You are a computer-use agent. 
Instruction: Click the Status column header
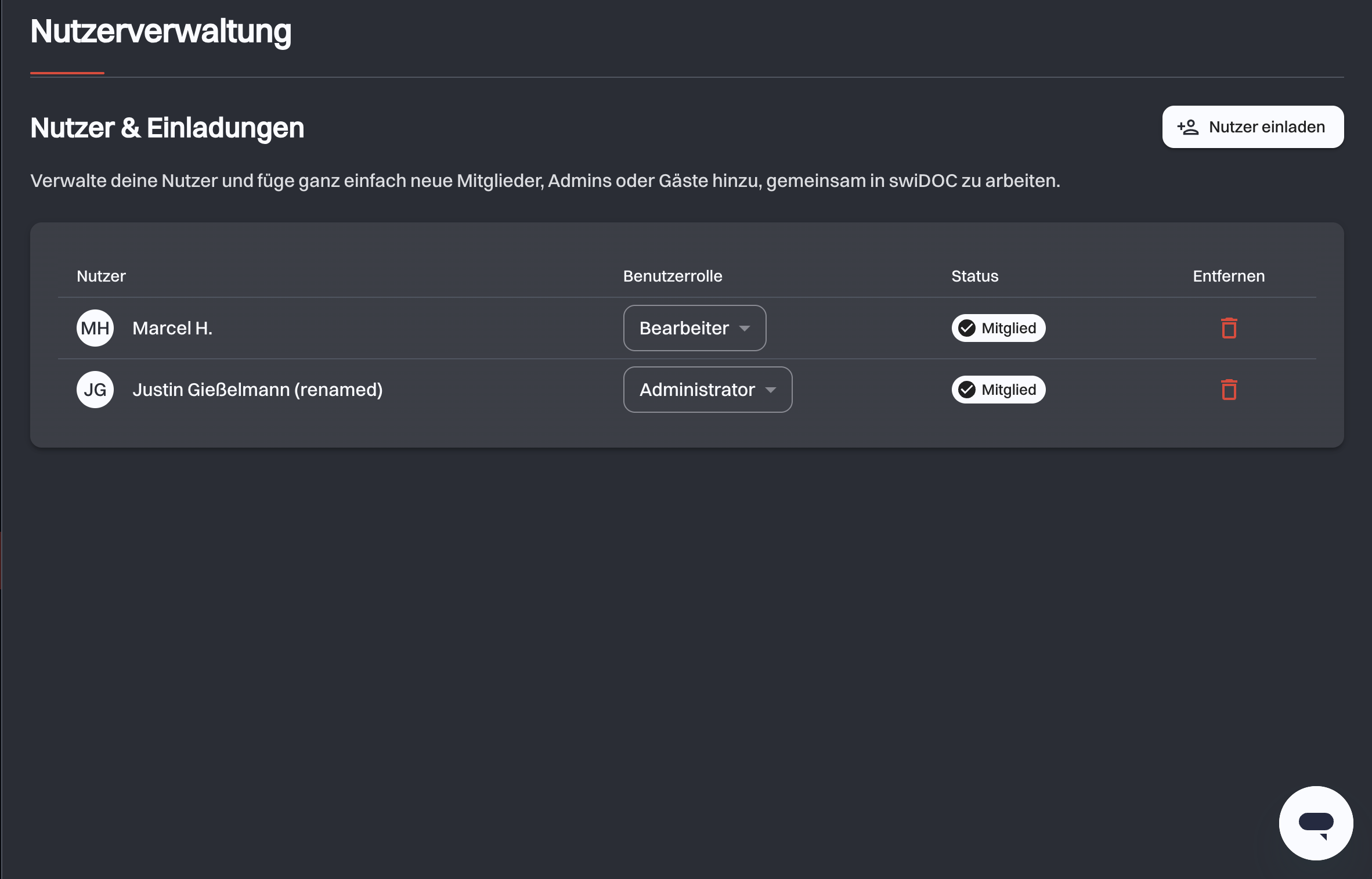pos(975,276)
